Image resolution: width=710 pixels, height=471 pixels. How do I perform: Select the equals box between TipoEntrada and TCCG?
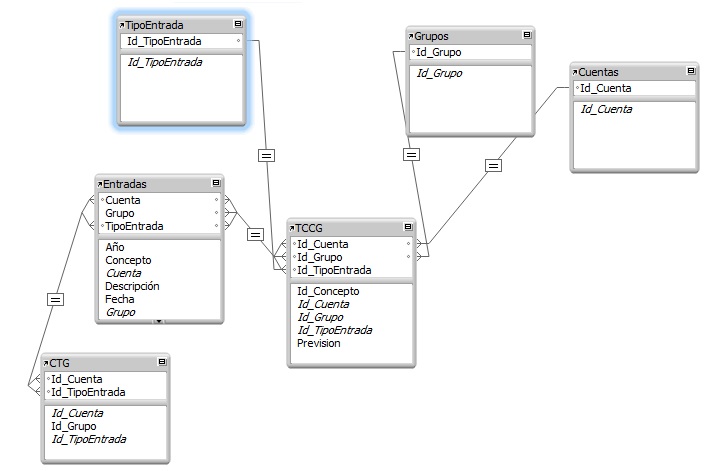point(265,155)
